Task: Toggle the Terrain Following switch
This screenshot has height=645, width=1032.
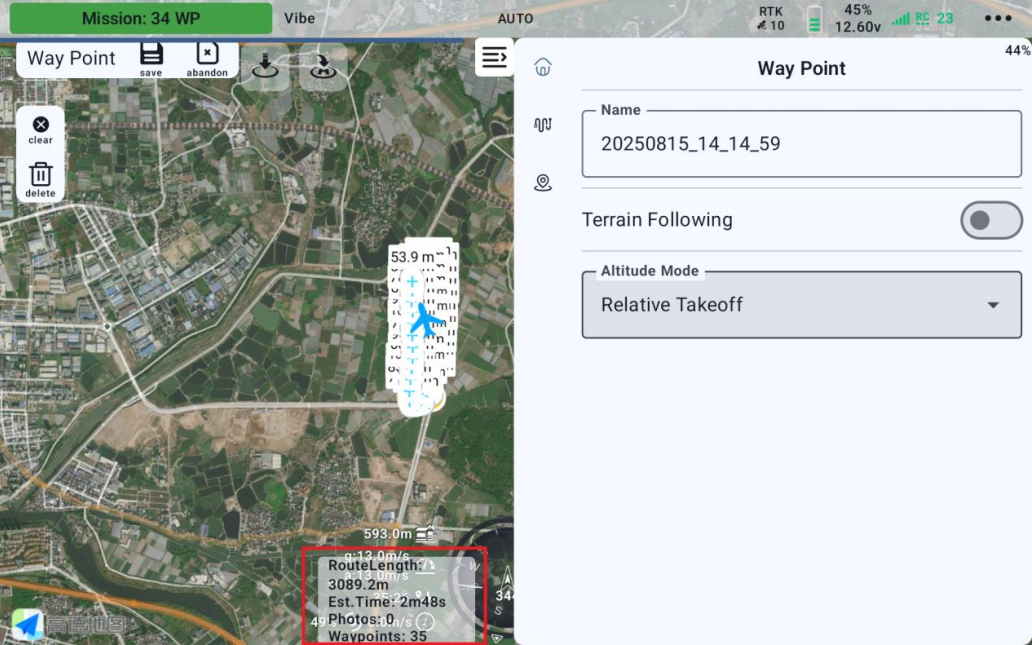Action: point(990,220)
